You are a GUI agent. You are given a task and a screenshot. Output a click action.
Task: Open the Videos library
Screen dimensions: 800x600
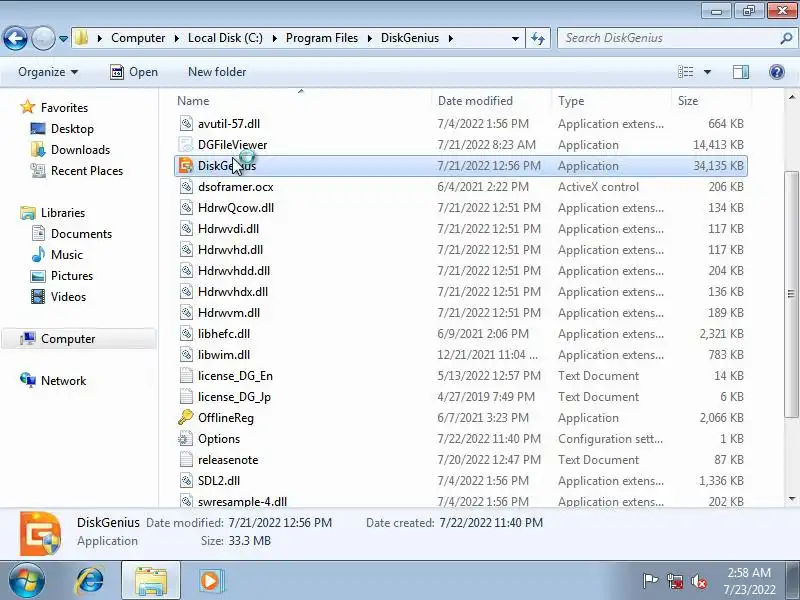58,296
